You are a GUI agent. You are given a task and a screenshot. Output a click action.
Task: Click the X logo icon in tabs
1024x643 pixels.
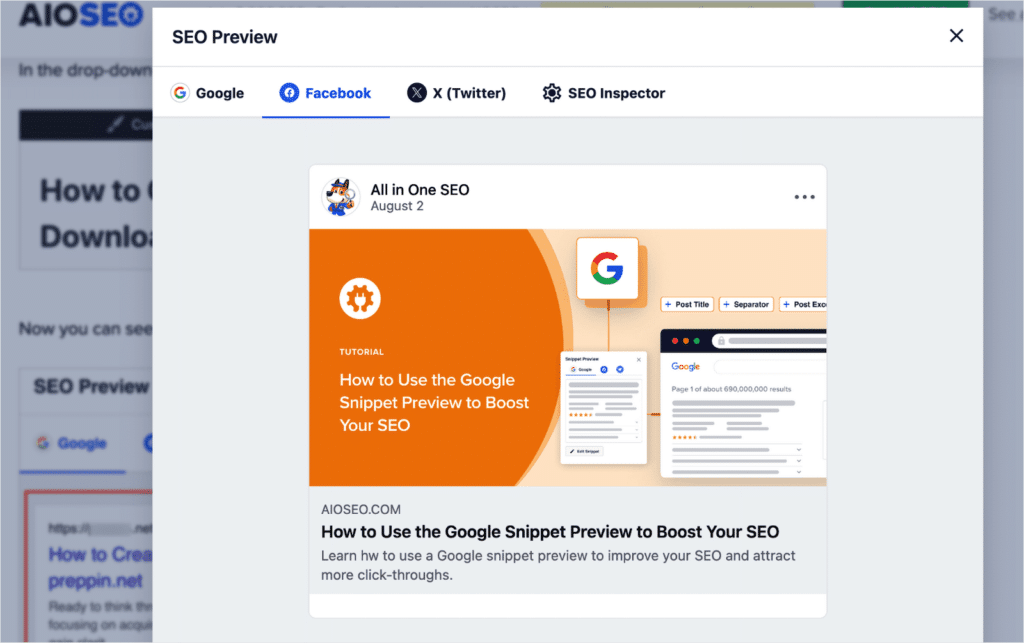pyautogui.click(x=417, y=93)
